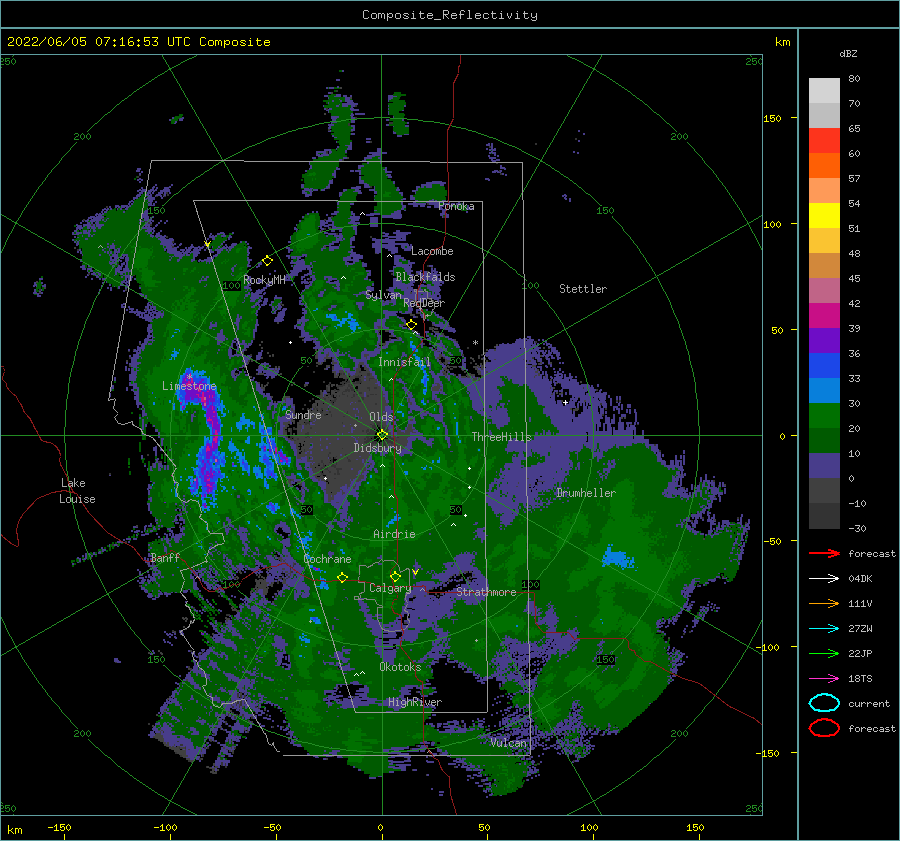Click the 18TS legend label
Screen dimensions: 900x841
pos(860,679)
